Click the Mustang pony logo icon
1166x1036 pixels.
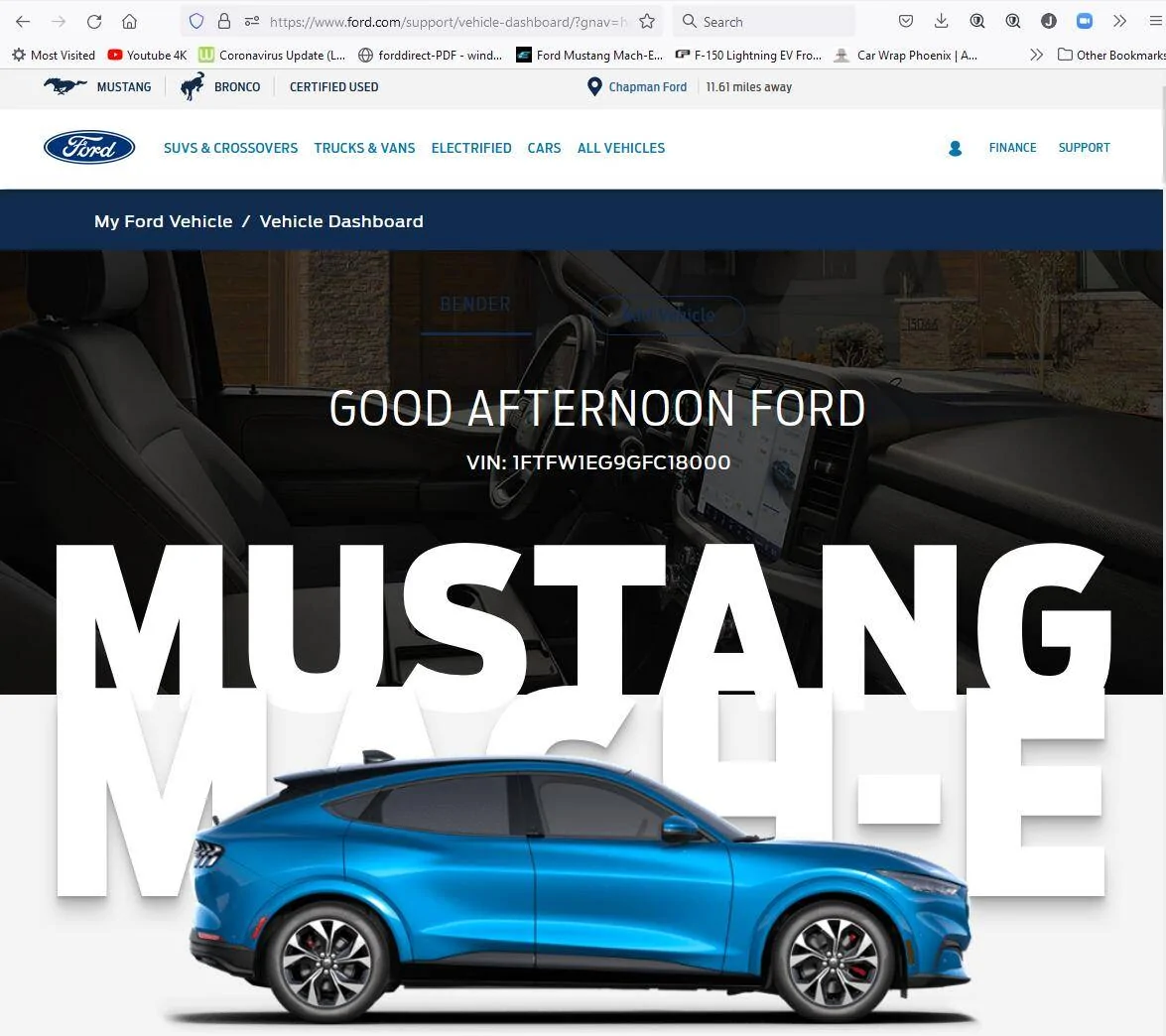coord(65,86)
